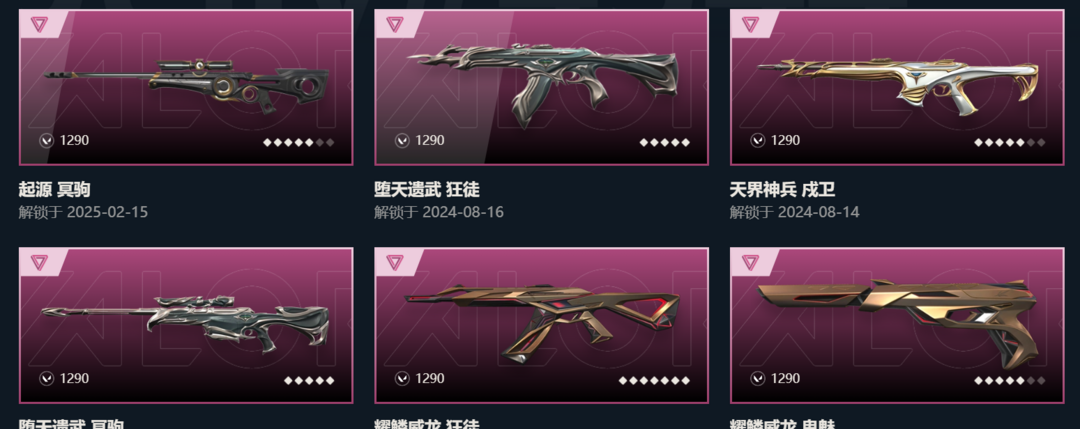
Task: Click the tier badge icon on 天界神兵 戍卫 card
Action: 750,24
